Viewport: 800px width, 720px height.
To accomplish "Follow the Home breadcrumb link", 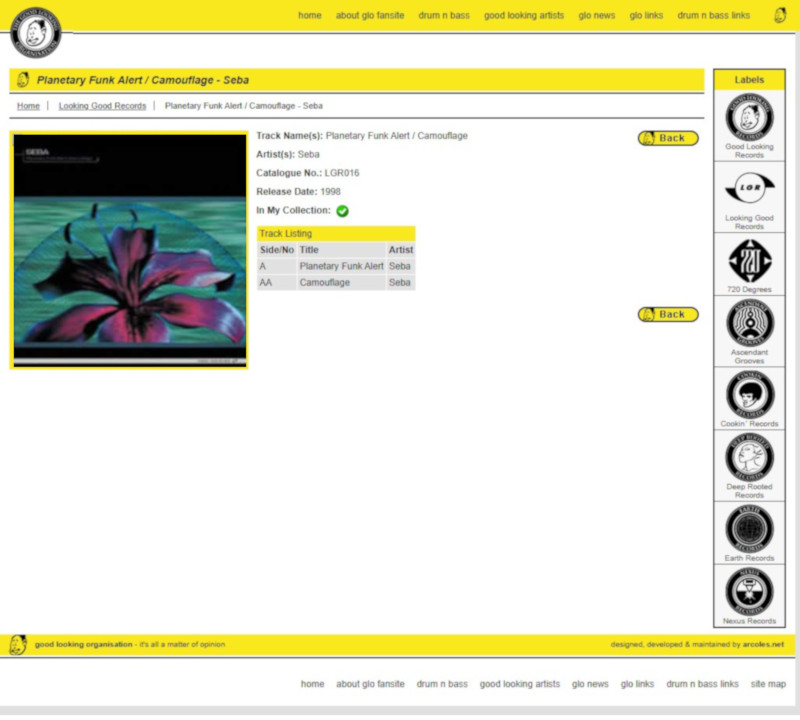I will pos(28,106).
